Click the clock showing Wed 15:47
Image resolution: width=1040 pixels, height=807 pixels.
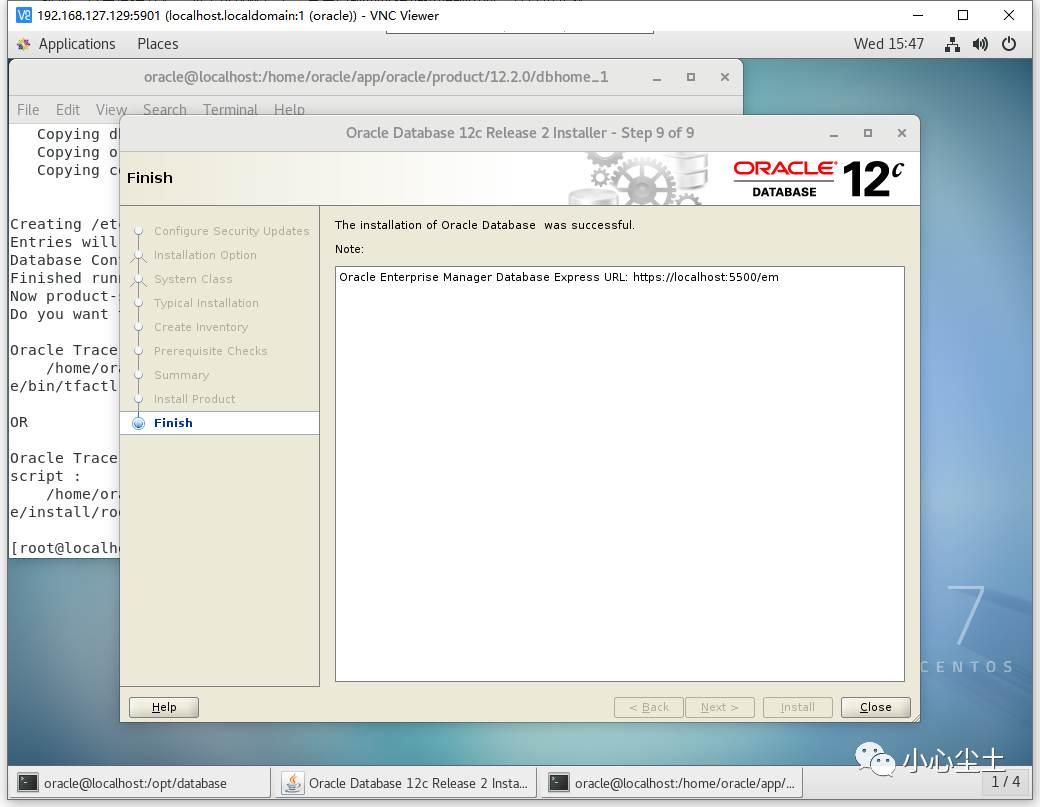(888, 44)
